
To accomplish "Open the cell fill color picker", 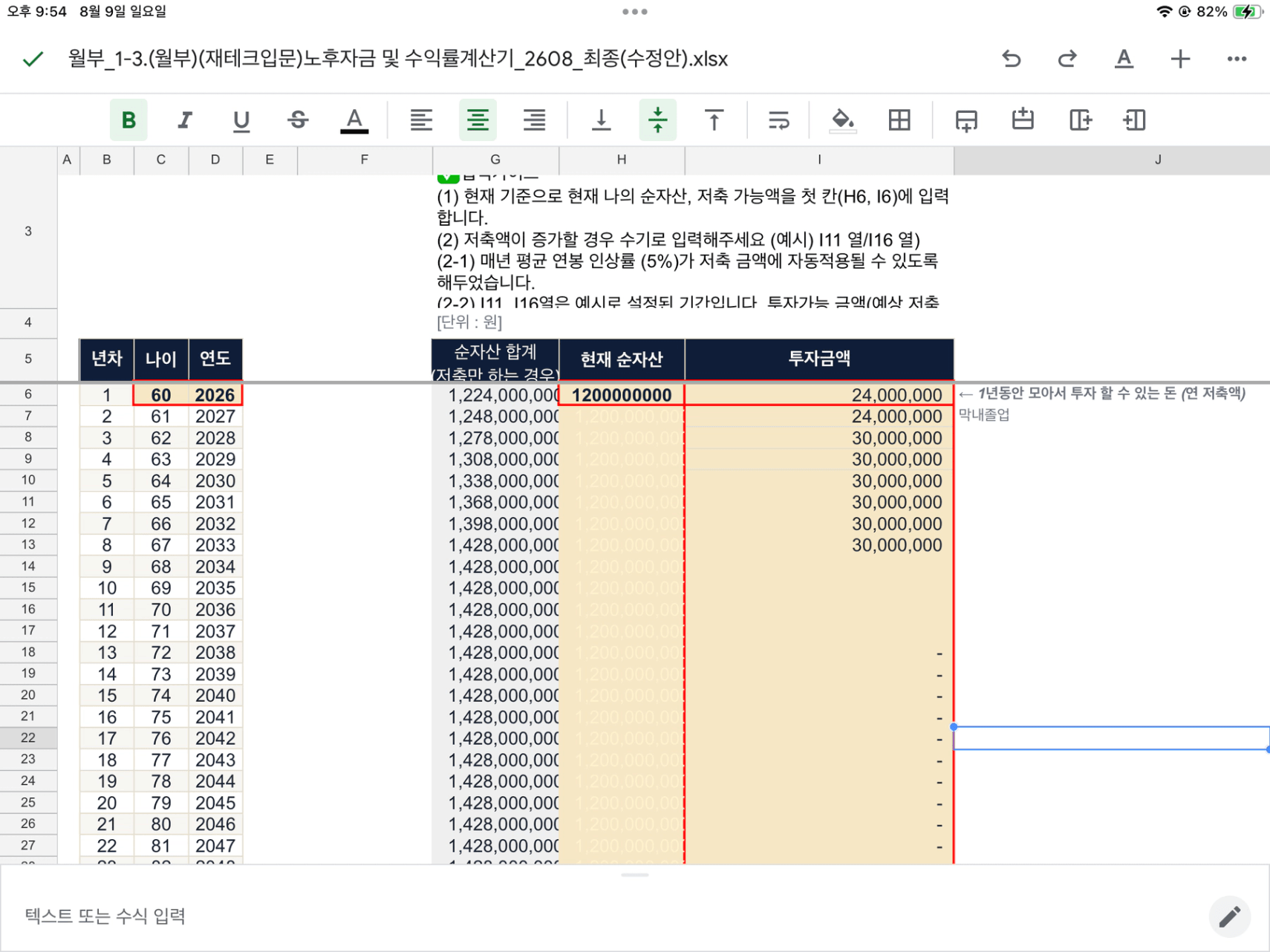I will tap(842, 120).
